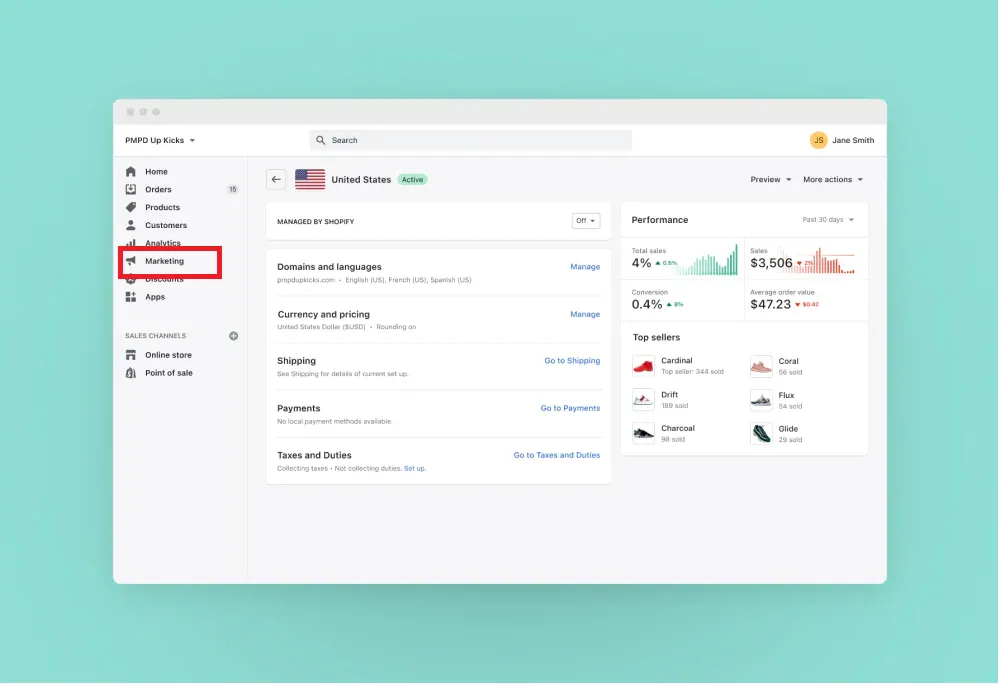Click the Point of sale icon
This screenshot has height=684, width=998.
(131, 373)
